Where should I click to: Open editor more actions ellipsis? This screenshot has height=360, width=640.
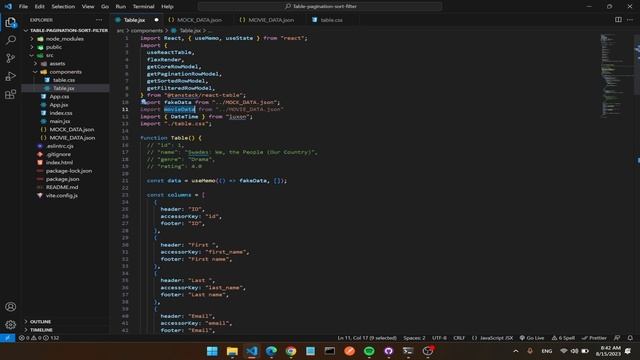(630, 20)
